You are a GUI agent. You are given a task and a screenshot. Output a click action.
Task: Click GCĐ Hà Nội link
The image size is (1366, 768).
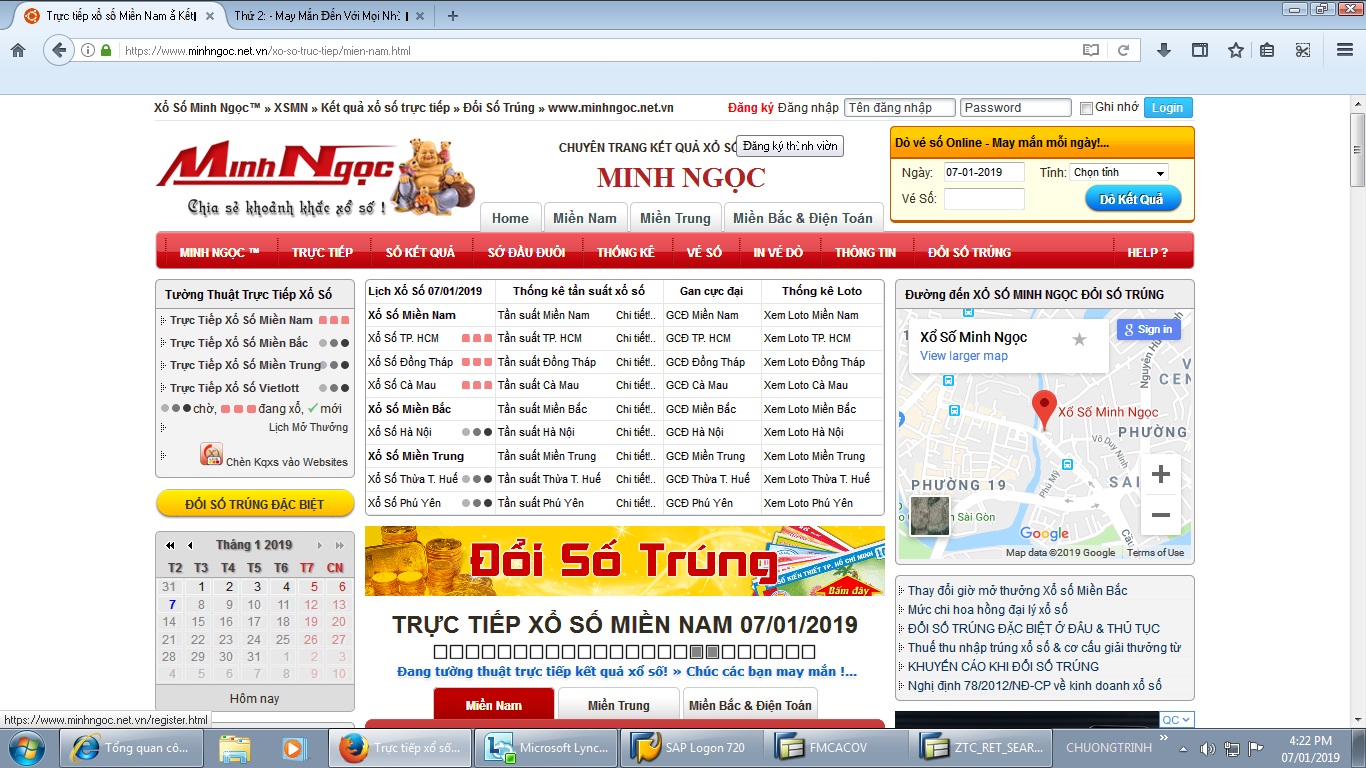coord(694,432)
